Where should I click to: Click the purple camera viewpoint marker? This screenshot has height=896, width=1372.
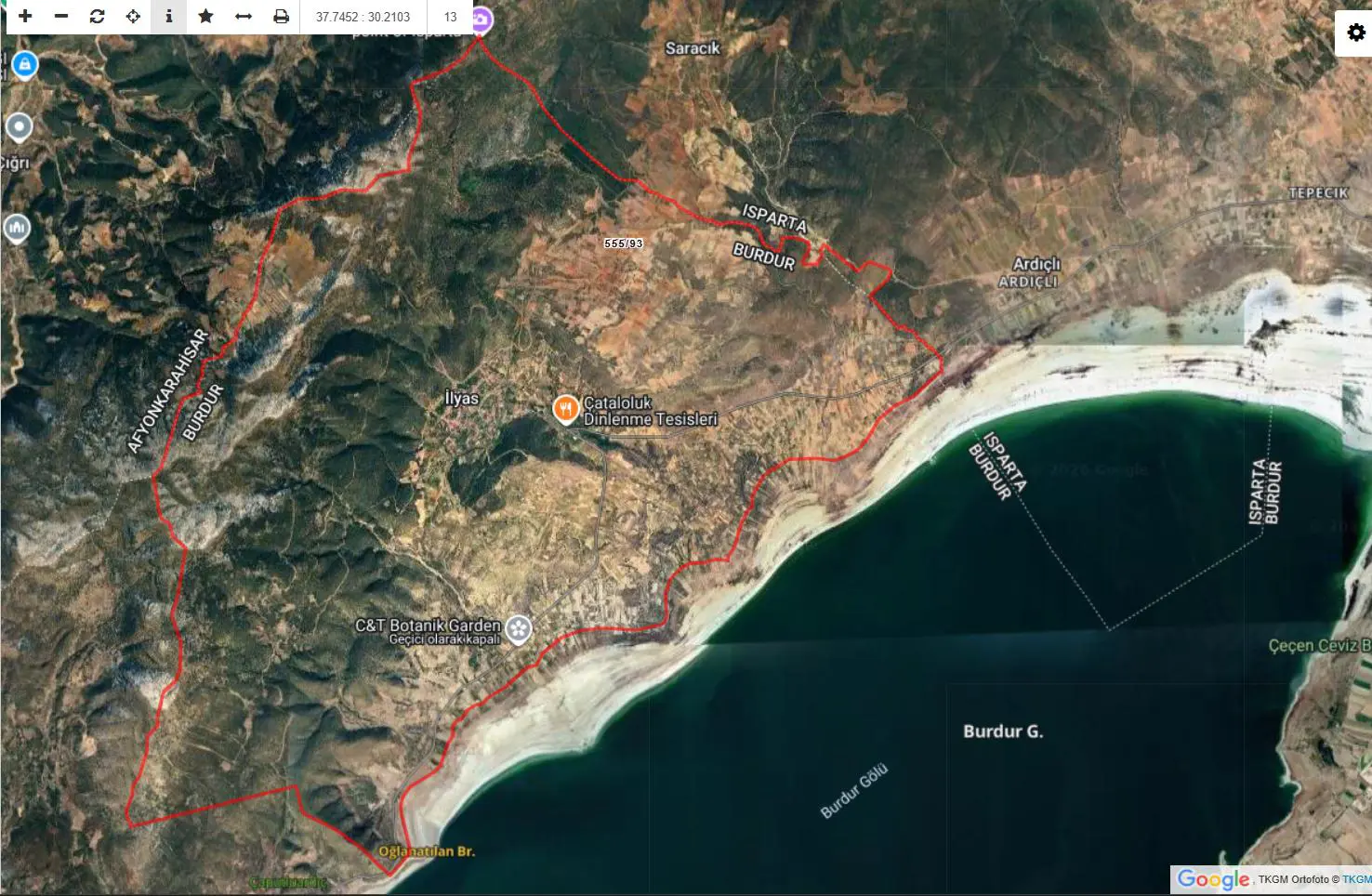coord(480,19)
